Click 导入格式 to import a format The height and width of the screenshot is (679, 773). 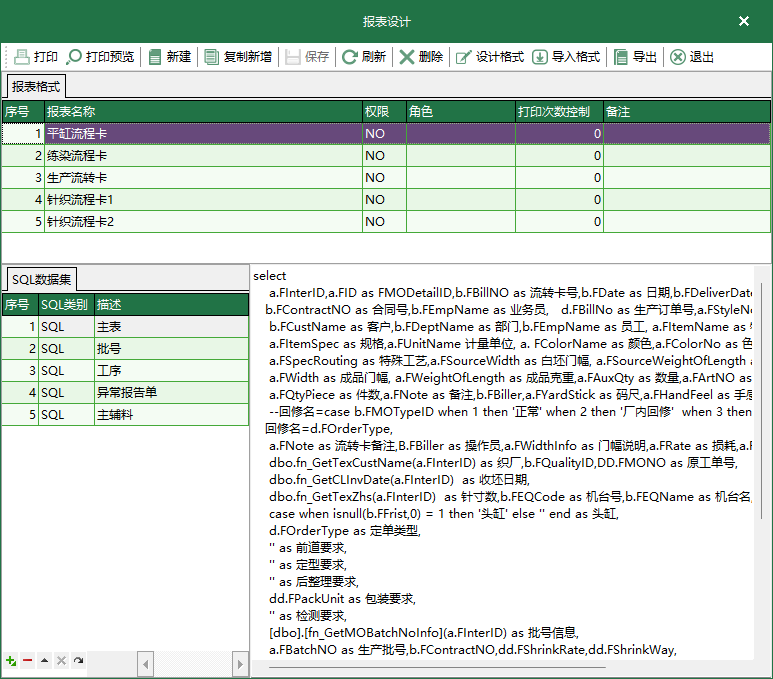[566, 57]
